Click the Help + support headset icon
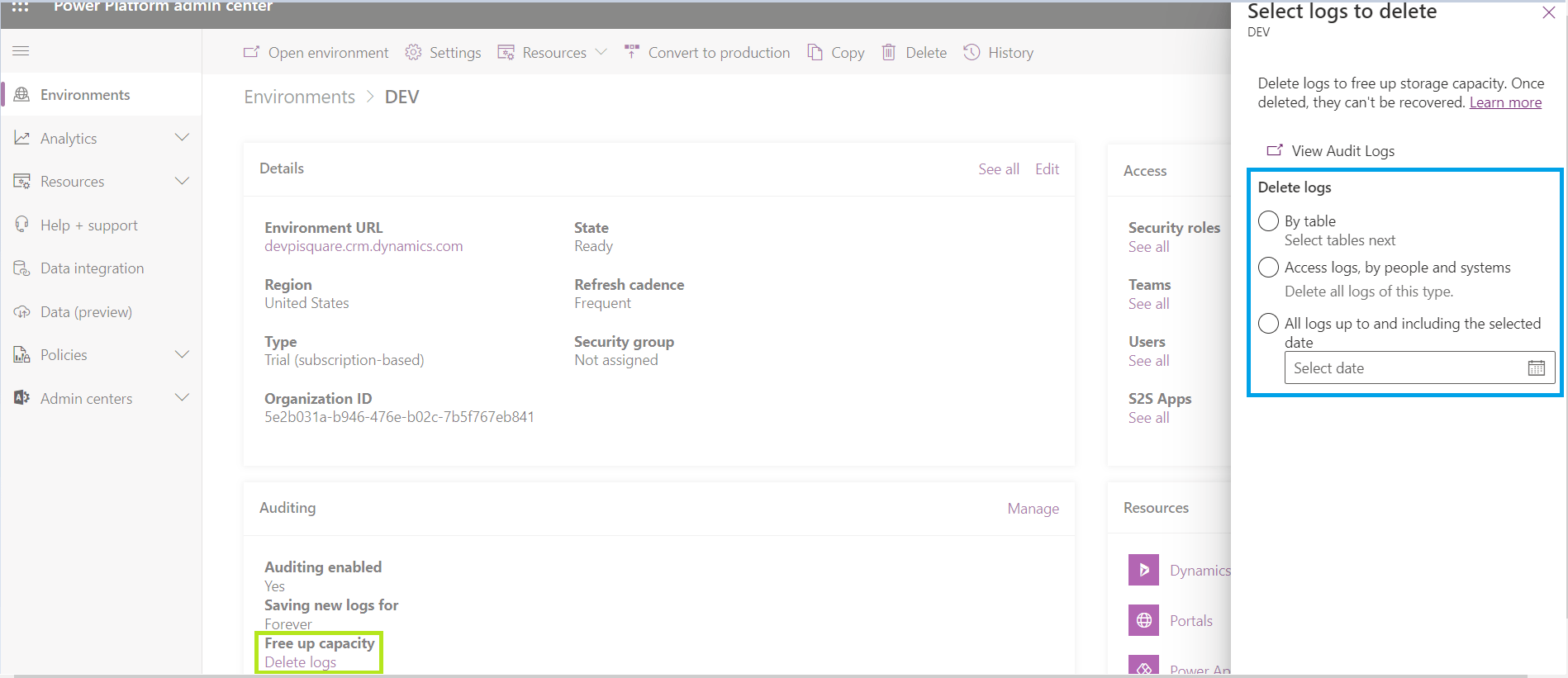 [22, 225]
